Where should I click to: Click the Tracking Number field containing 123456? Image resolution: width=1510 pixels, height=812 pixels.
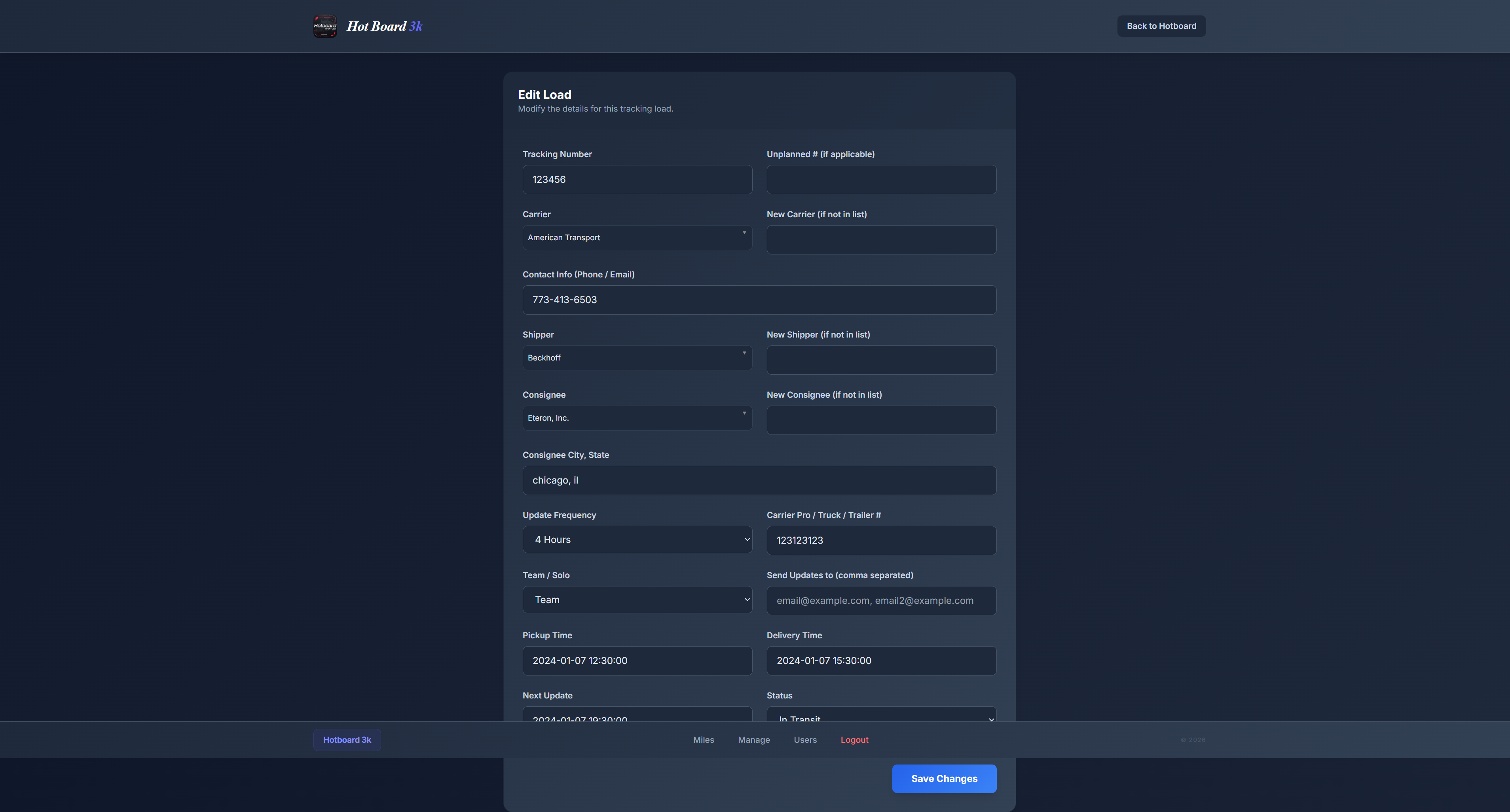(x=637, y=179)
